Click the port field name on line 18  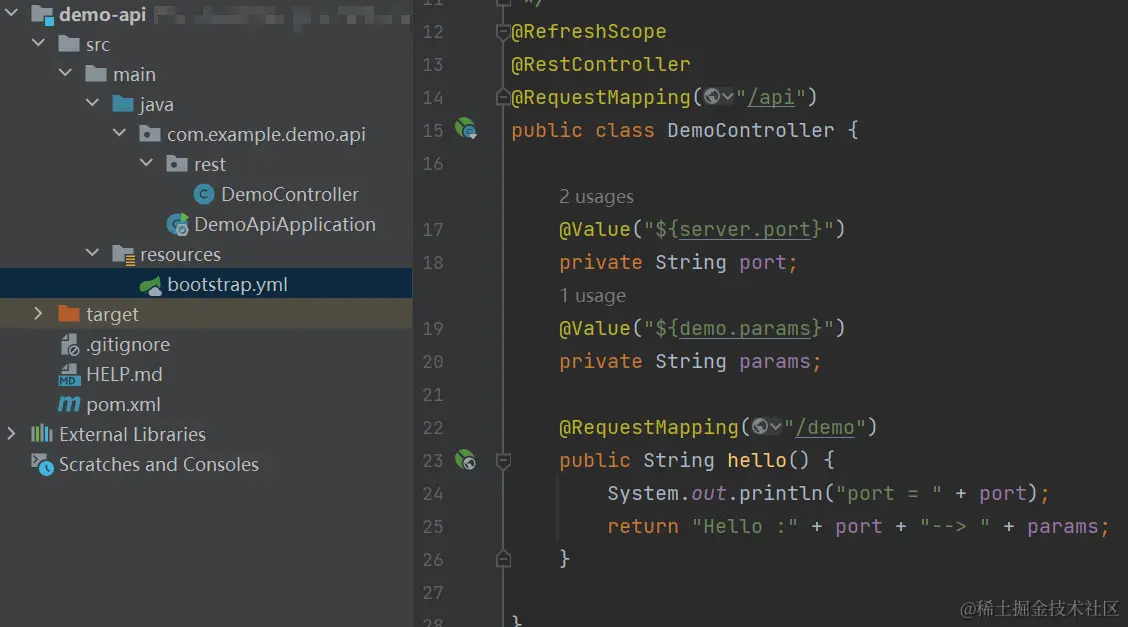point(763,262)
